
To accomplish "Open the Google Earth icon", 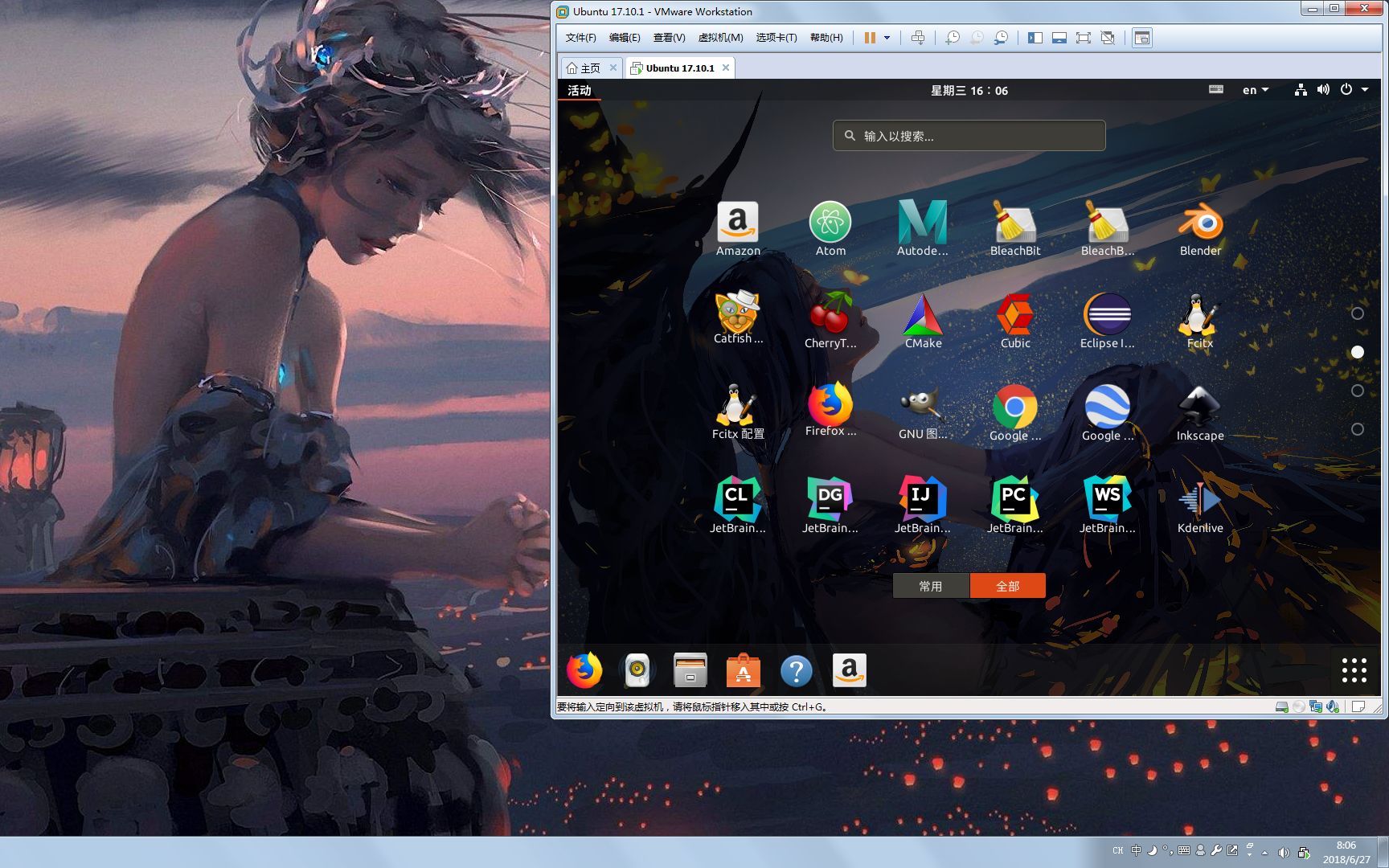I will click(x=1108, y=407).
